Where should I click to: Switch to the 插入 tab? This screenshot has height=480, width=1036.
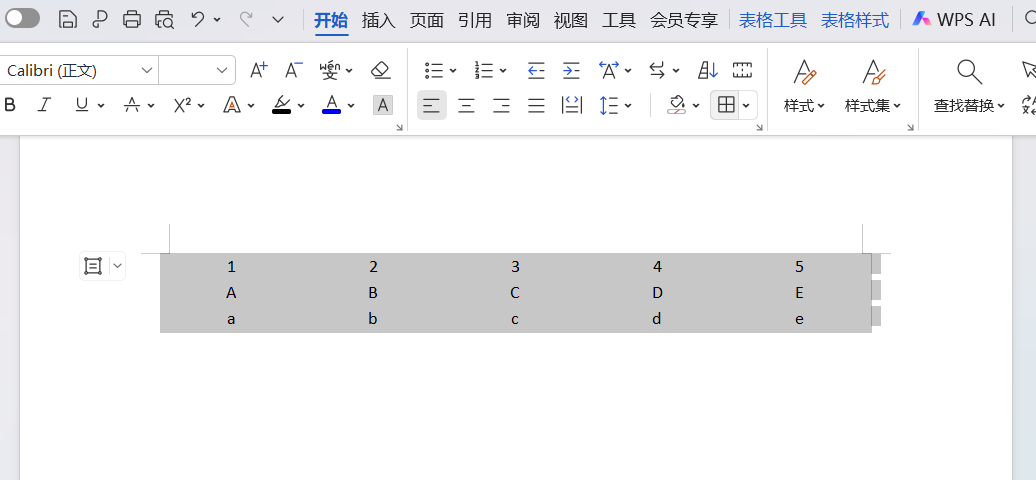pos(379,20)
